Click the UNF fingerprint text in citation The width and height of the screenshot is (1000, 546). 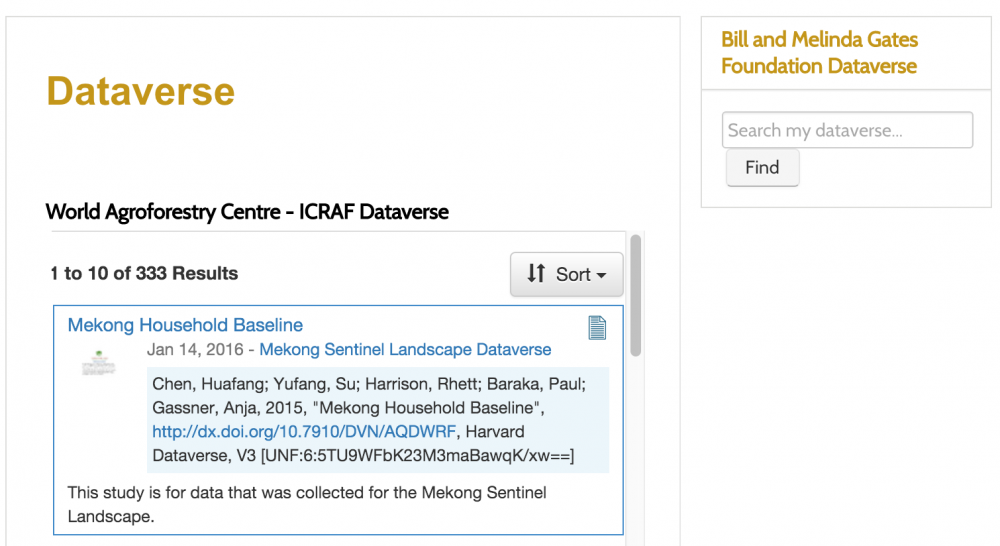click(418, 456)
